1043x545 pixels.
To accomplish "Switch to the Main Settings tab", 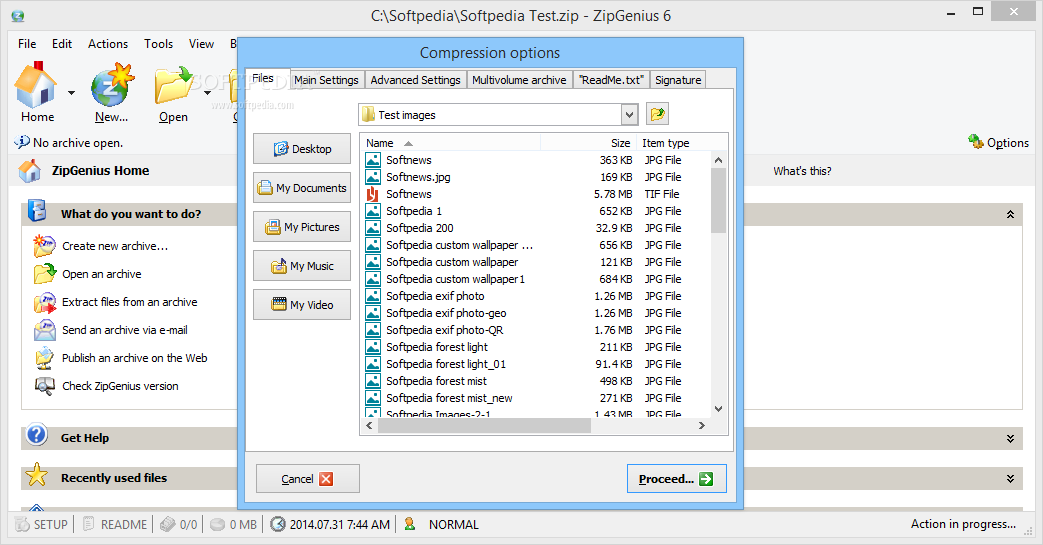I will point(326,80).
